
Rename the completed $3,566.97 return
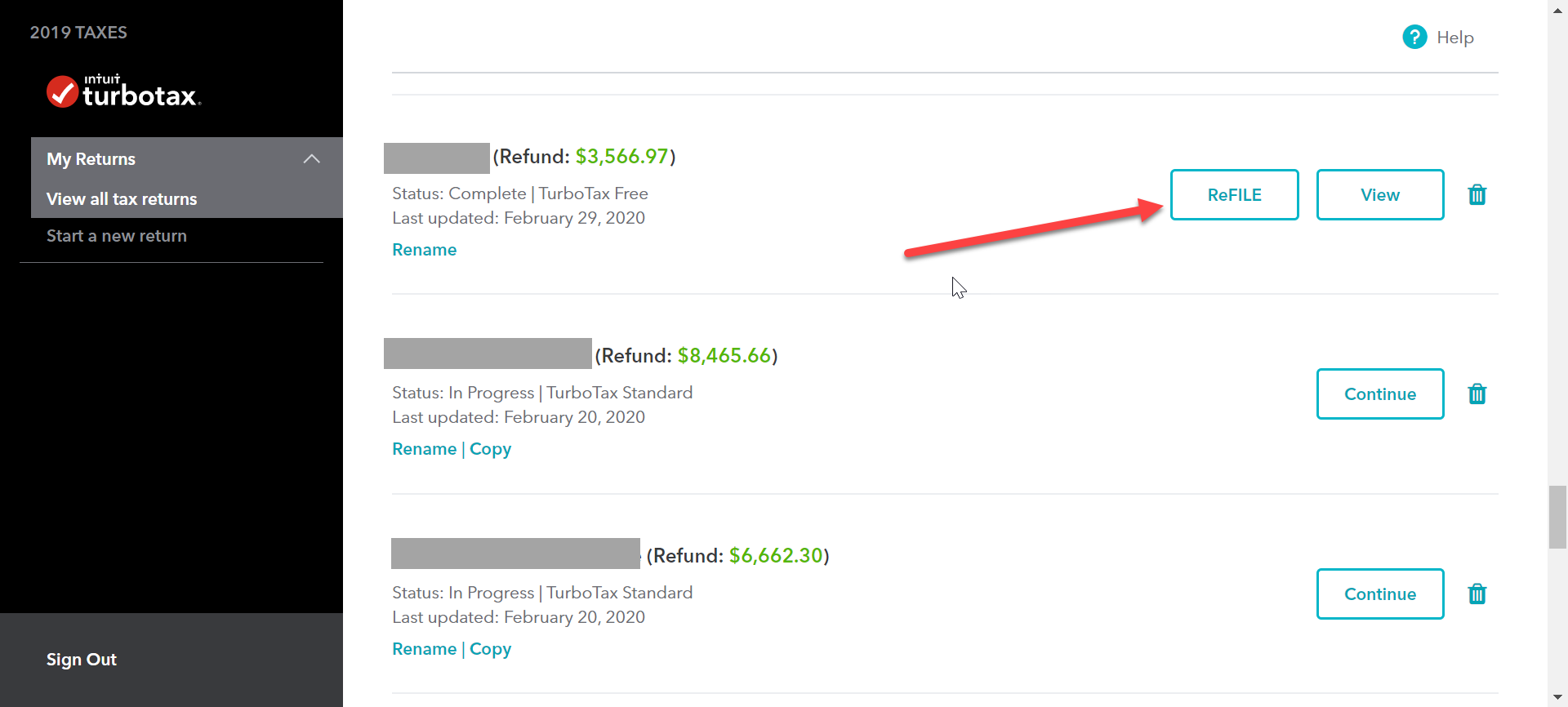424,250
